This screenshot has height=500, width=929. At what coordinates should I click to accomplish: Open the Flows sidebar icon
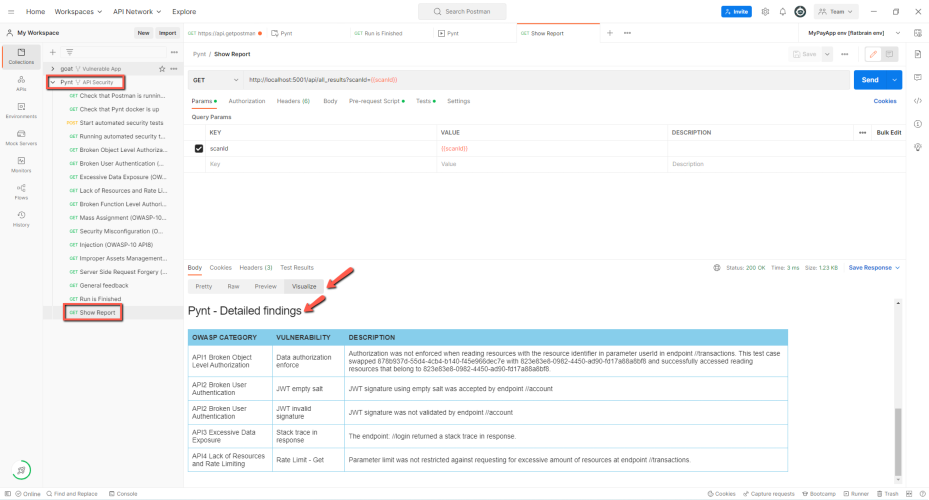coord(21,191)
